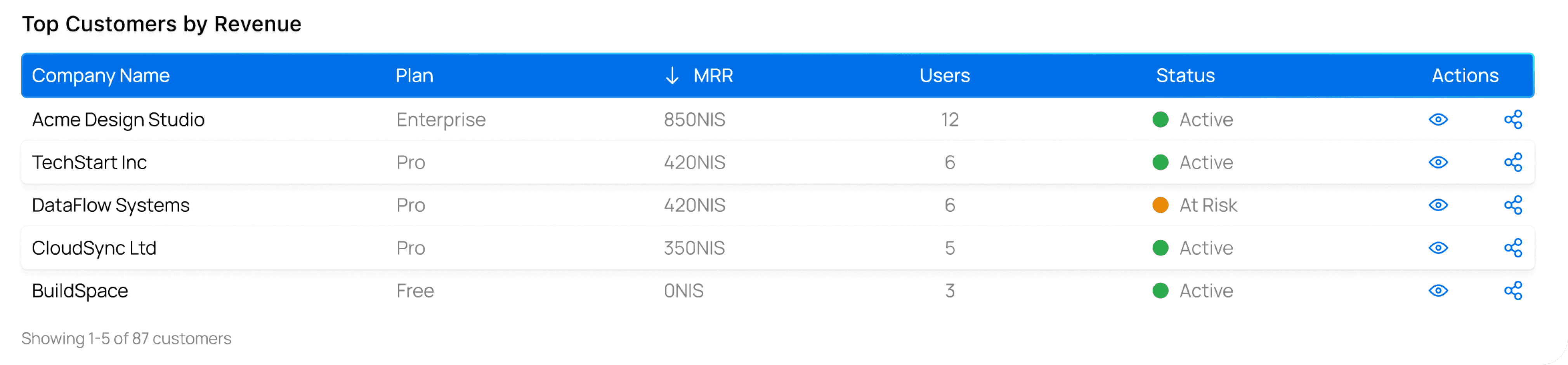Viewport: 1568px width, 365px height.
Task: Select the 350NIS MRR value
Action: click(694, 247)
